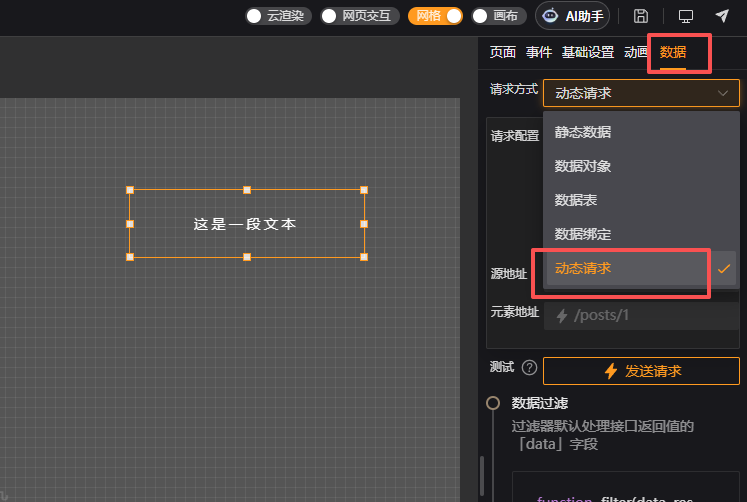Switch to the 数据 tab
747x502 pixels.
click(673, 52)
